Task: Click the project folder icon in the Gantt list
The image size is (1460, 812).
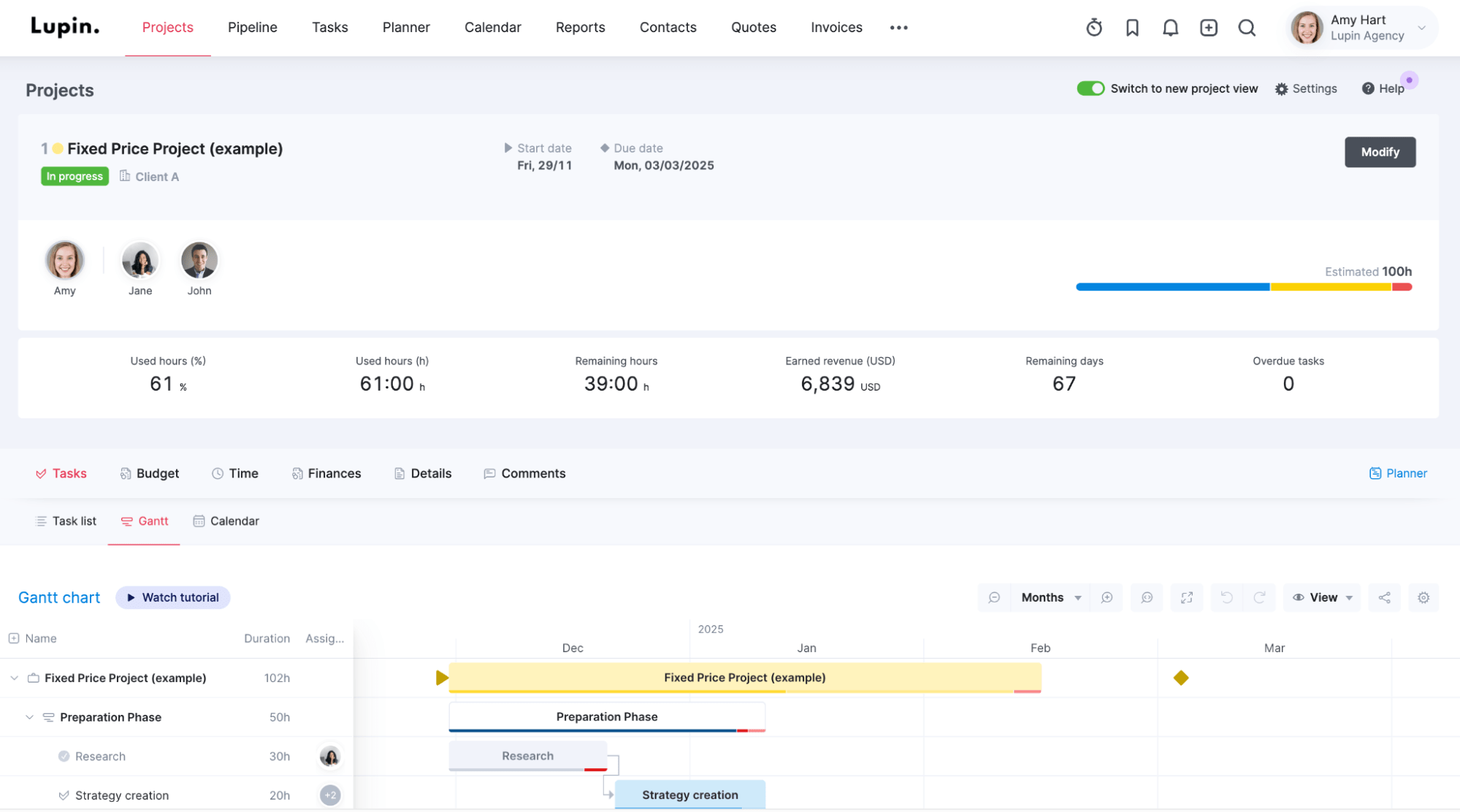Action: coord(33,678)
